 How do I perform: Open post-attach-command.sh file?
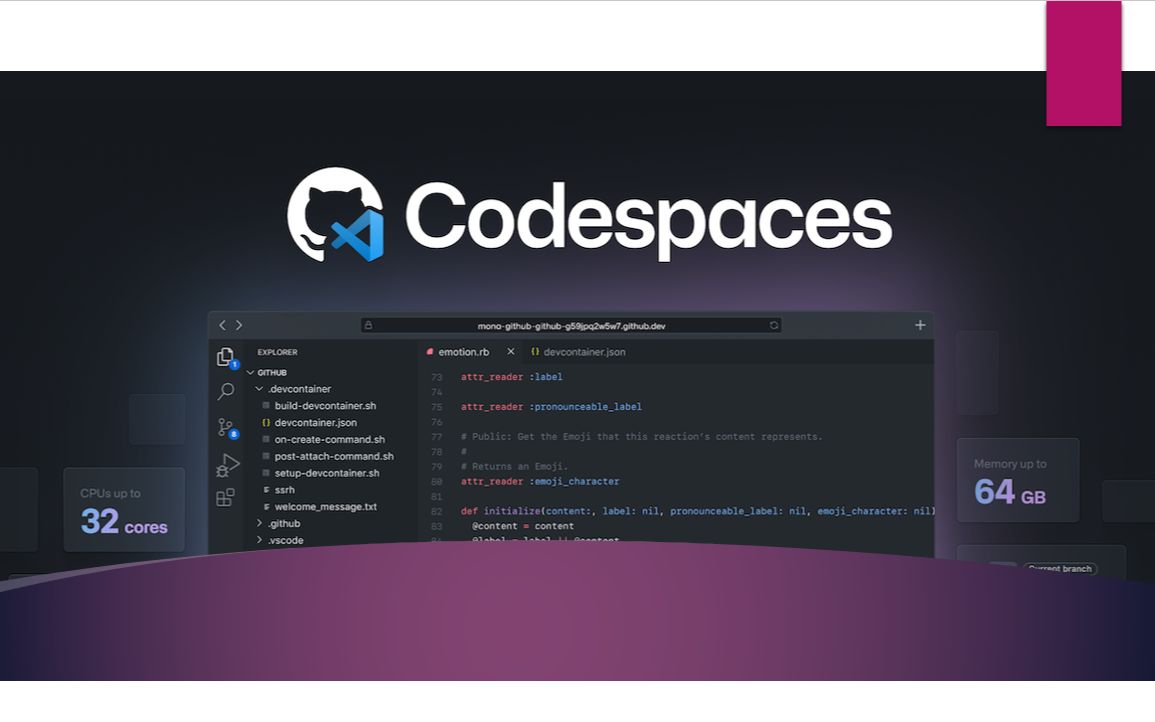pyautogui.click(x=334, y=457)
